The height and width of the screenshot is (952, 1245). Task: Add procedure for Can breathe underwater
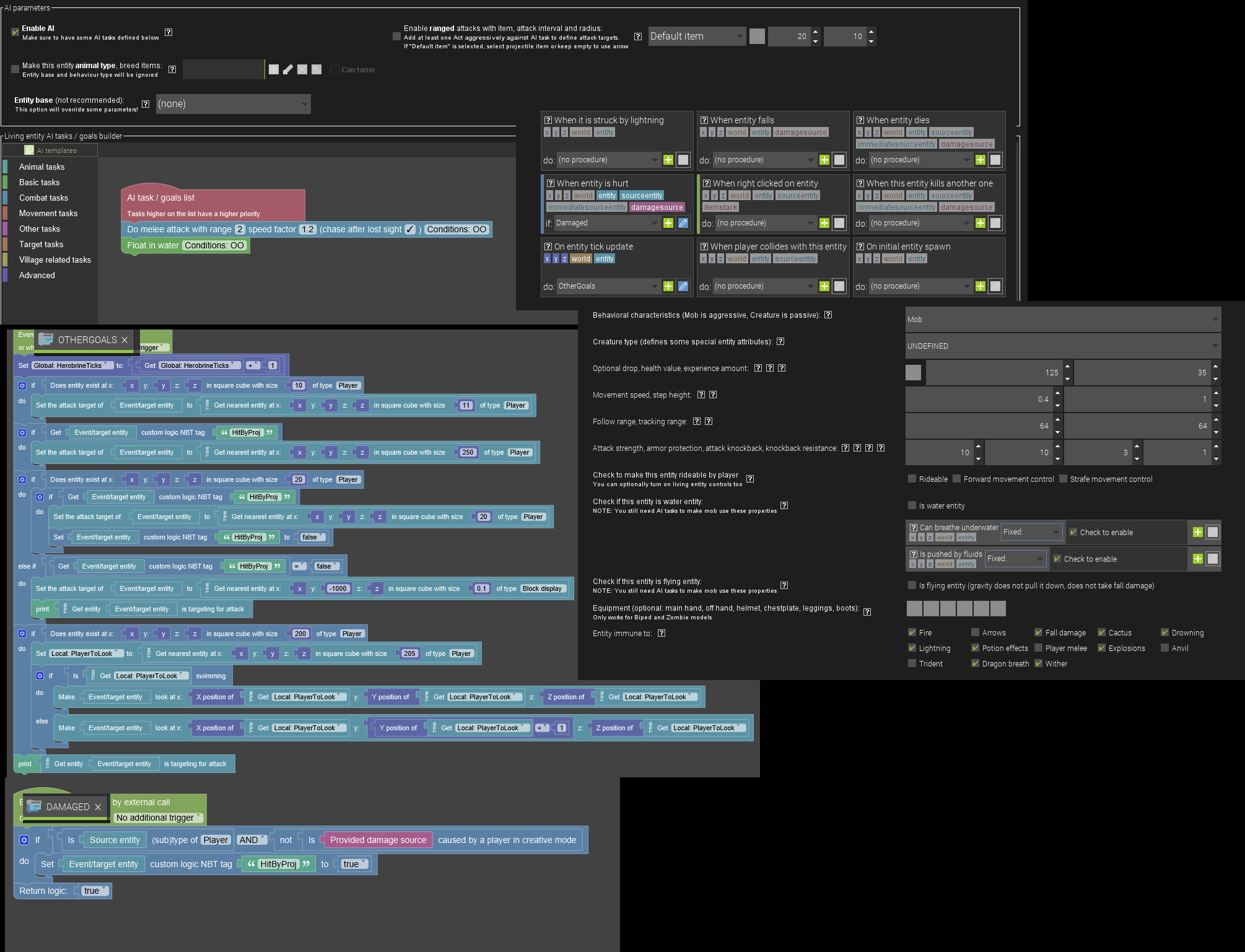1197,532
